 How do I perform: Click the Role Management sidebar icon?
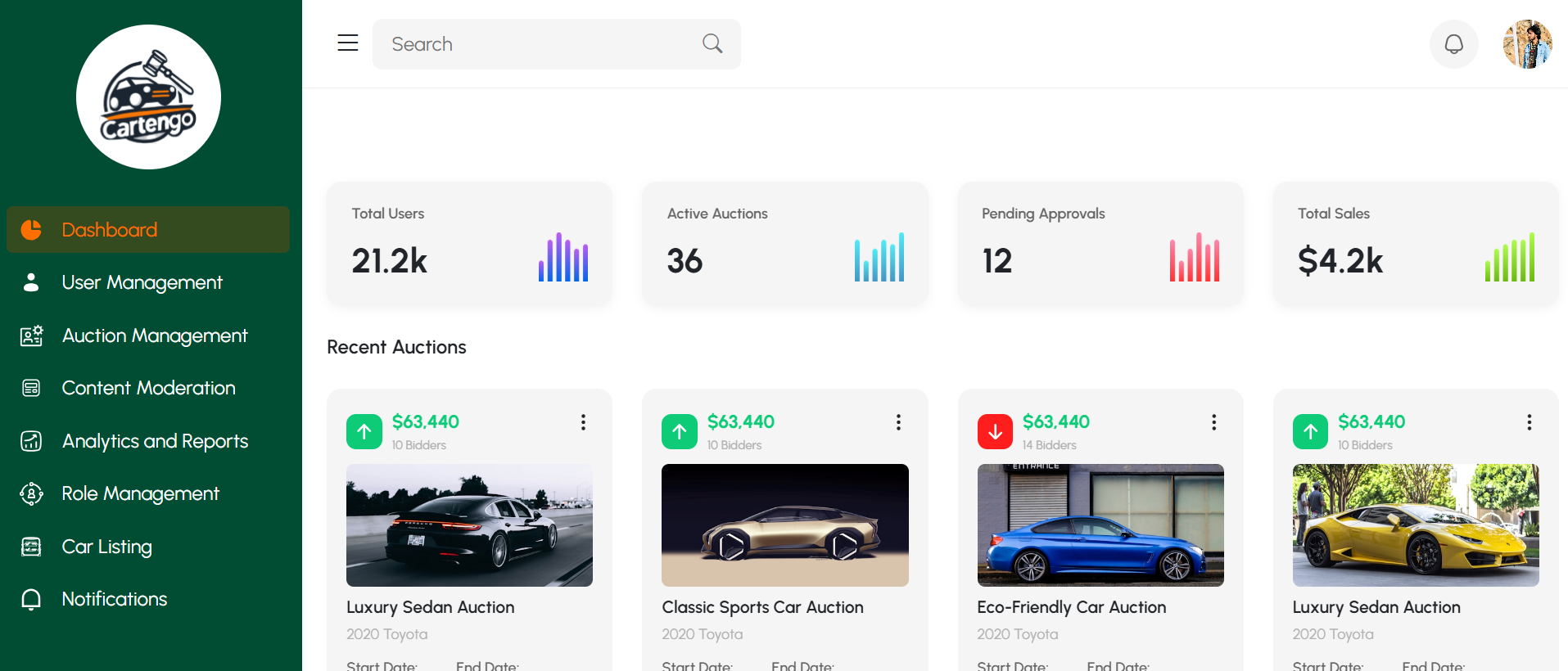31,493
